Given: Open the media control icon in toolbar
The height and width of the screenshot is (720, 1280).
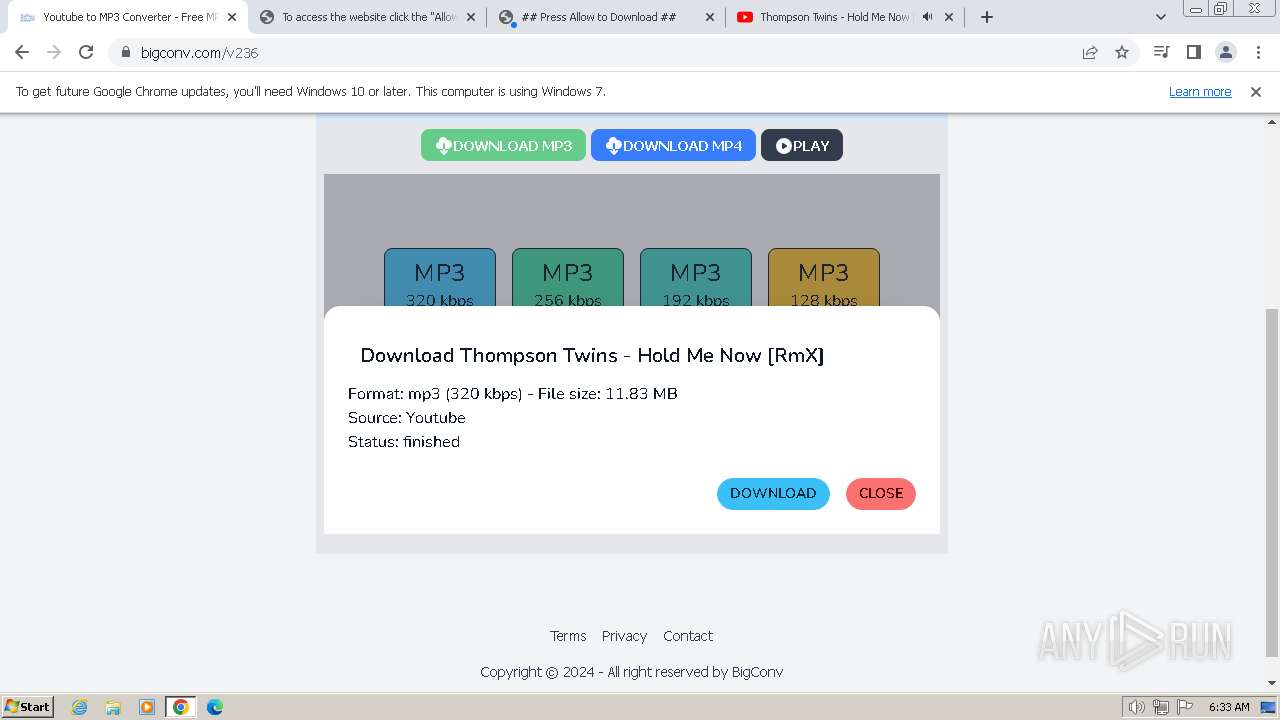Looking at the screenshot, I should click(x=1161, y=52).
